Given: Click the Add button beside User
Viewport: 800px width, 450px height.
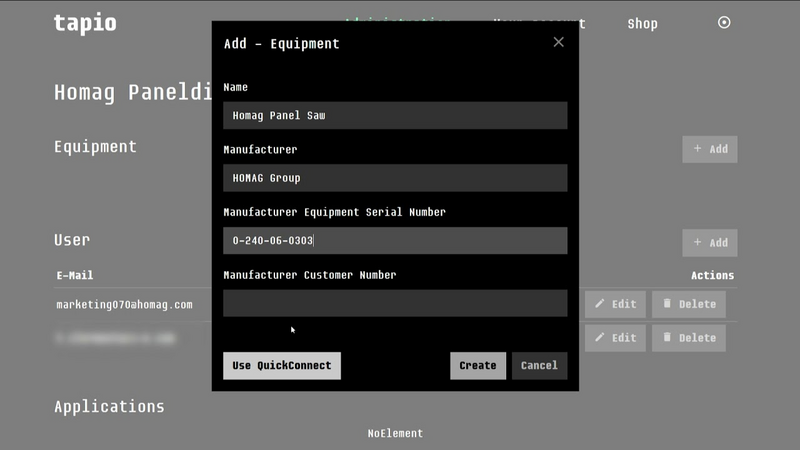Looking at the screenshot, I should pos(710,243).
